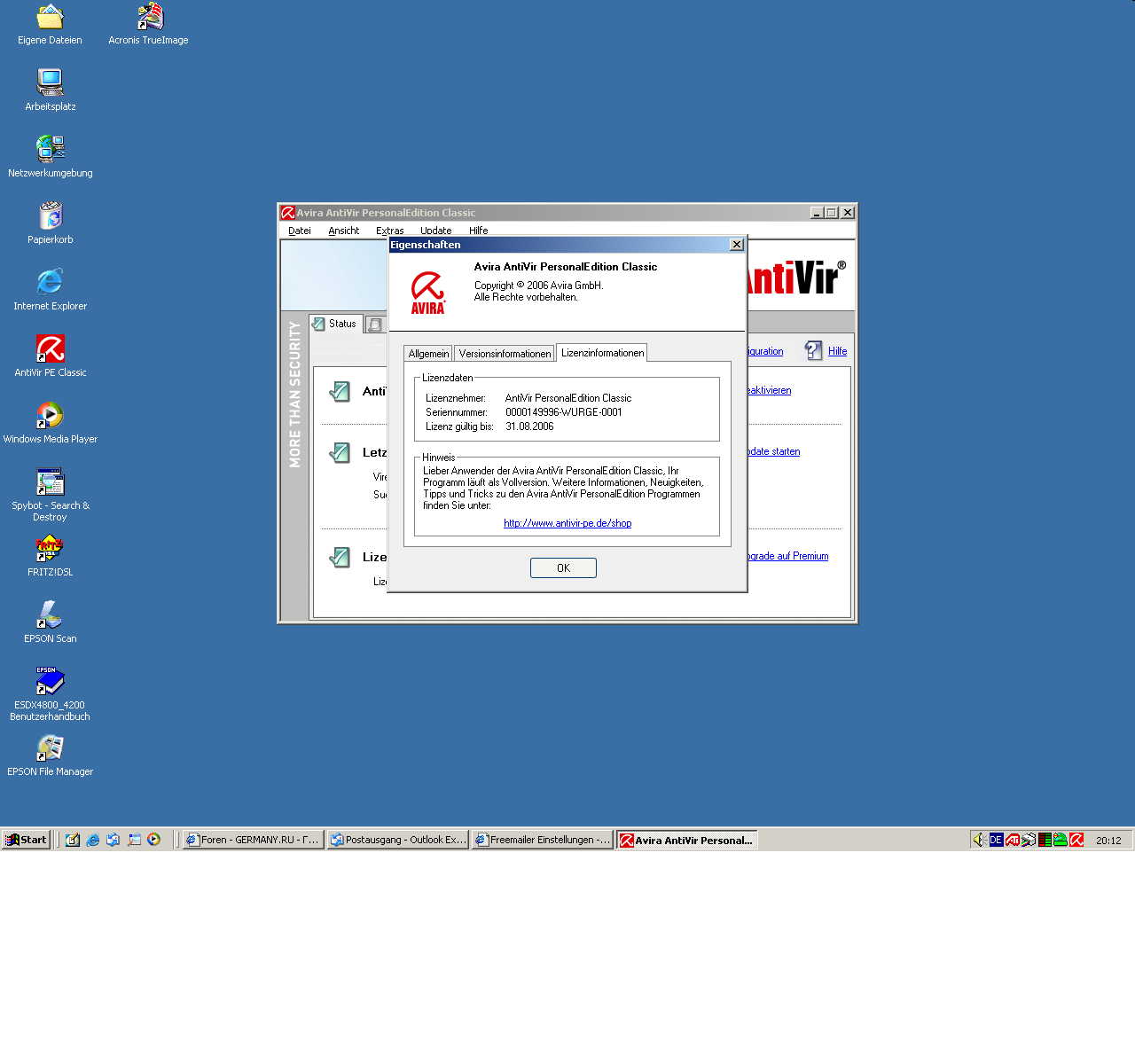Click the Alle Rechte vorbehalten text
This screenshot has height=1064, width=1135.
(x=526, y=297)
